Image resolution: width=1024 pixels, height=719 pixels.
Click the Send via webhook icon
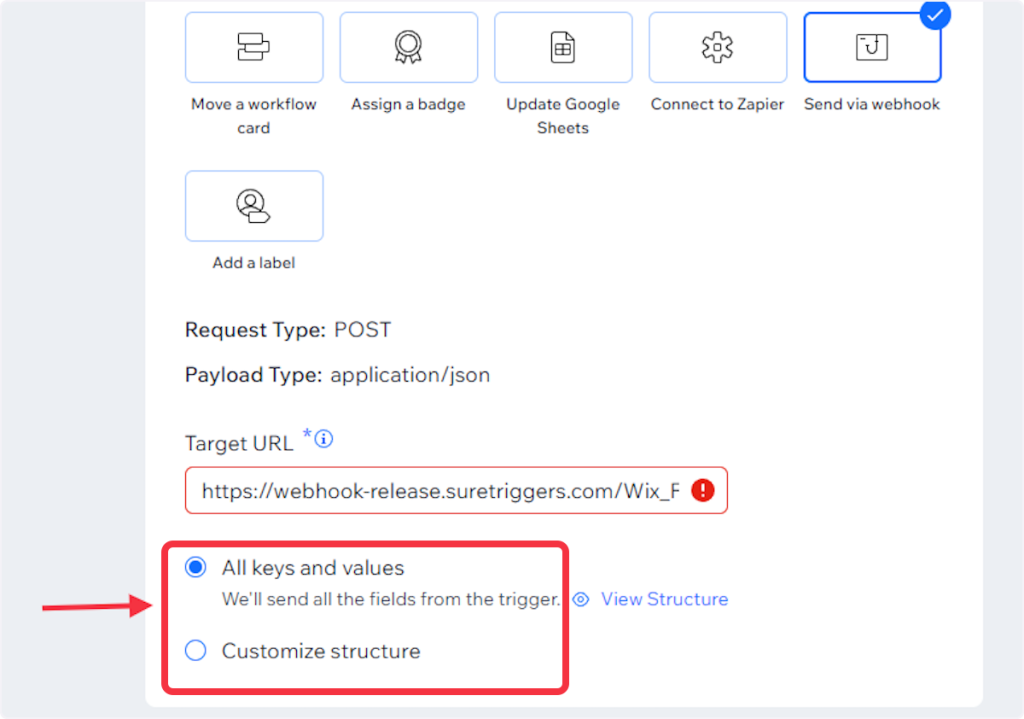click(x=872, y=47)
